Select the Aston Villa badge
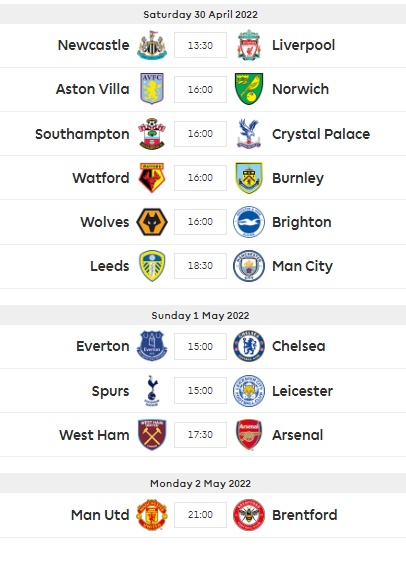Viewport: 406px width, 564px height. coord(152,89)
